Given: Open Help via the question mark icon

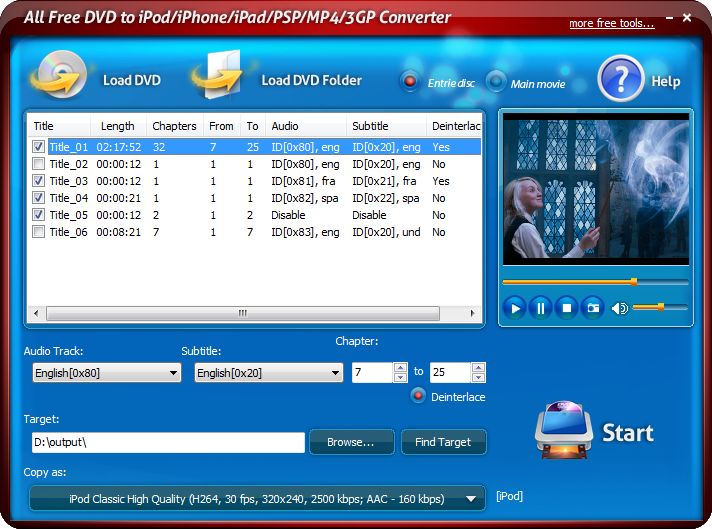Looking at the screenshot, I should 621,79.
